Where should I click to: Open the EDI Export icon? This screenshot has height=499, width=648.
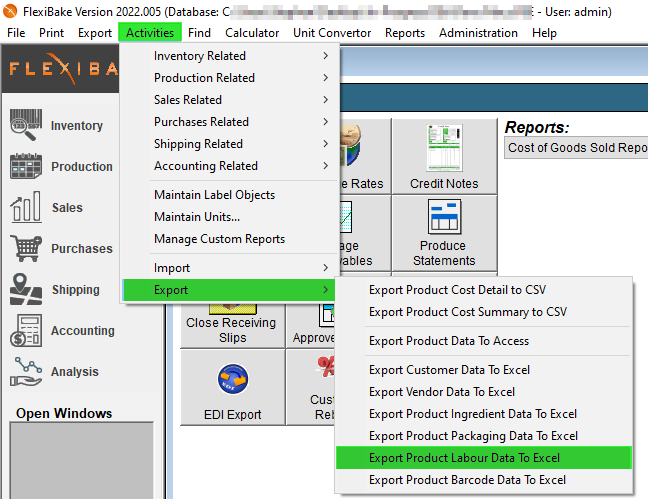pos(233,379)
